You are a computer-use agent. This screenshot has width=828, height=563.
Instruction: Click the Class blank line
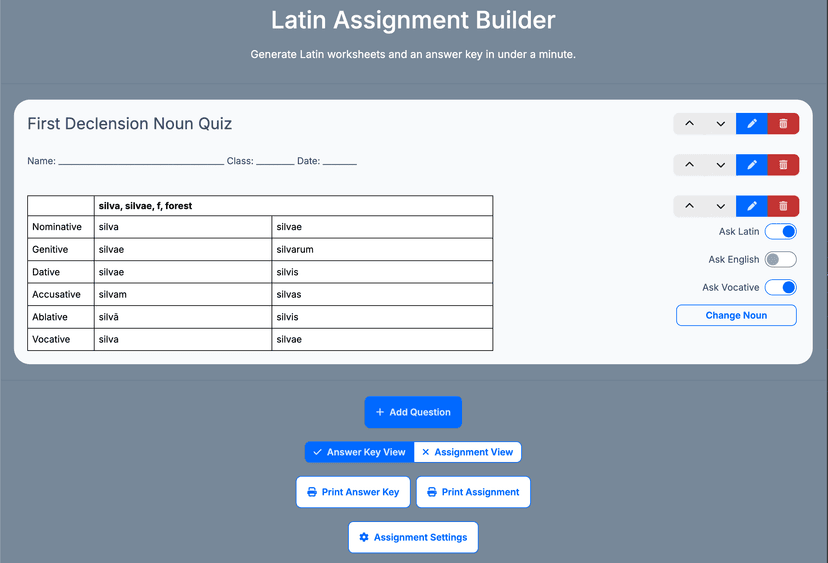(x=275, y=162)
